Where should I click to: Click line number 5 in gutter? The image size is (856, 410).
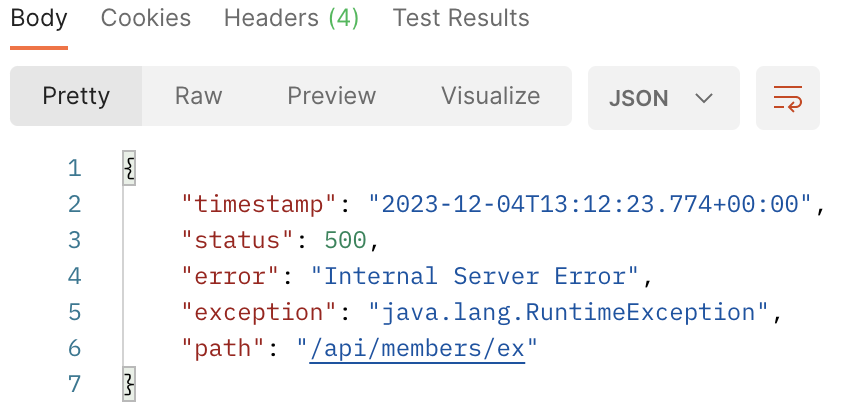pyautogui.click(x=75, y=312)
